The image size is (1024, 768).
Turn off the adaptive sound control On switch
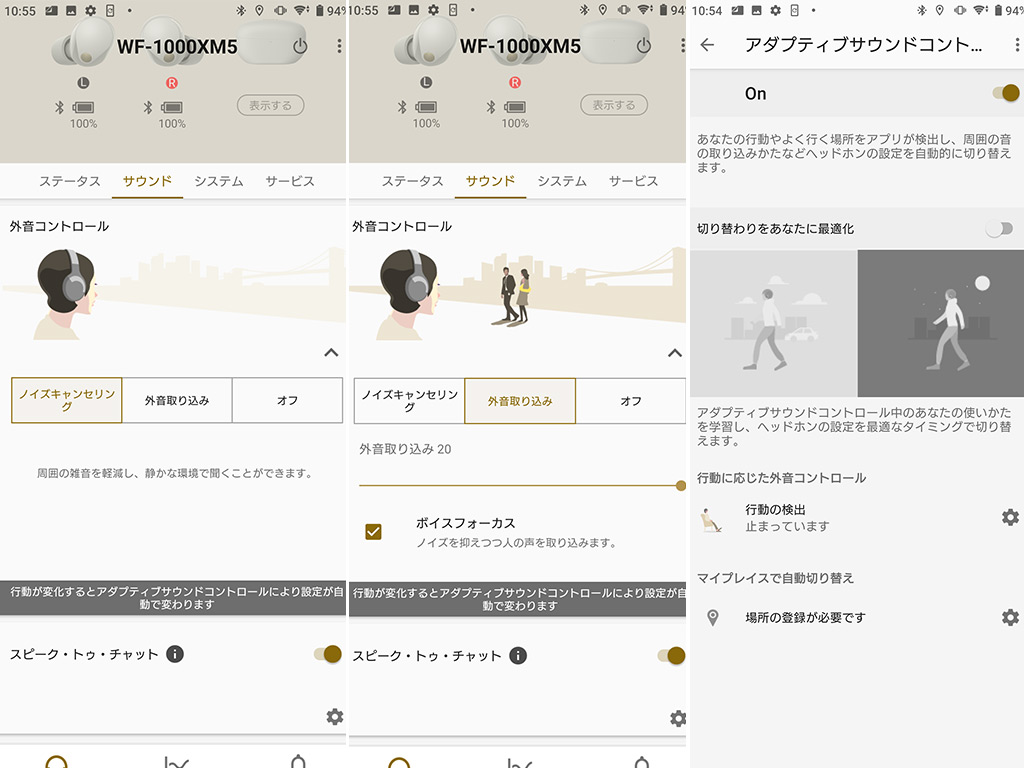(1006, 93)
